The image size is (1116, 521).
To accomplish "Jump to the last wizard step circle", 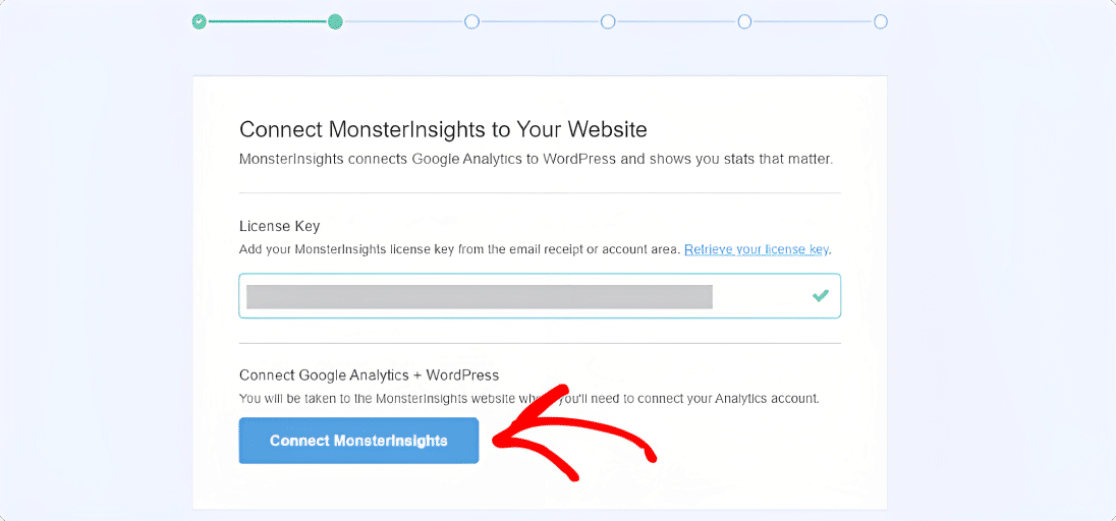I will pyautogui.click(x=880, y=22).
